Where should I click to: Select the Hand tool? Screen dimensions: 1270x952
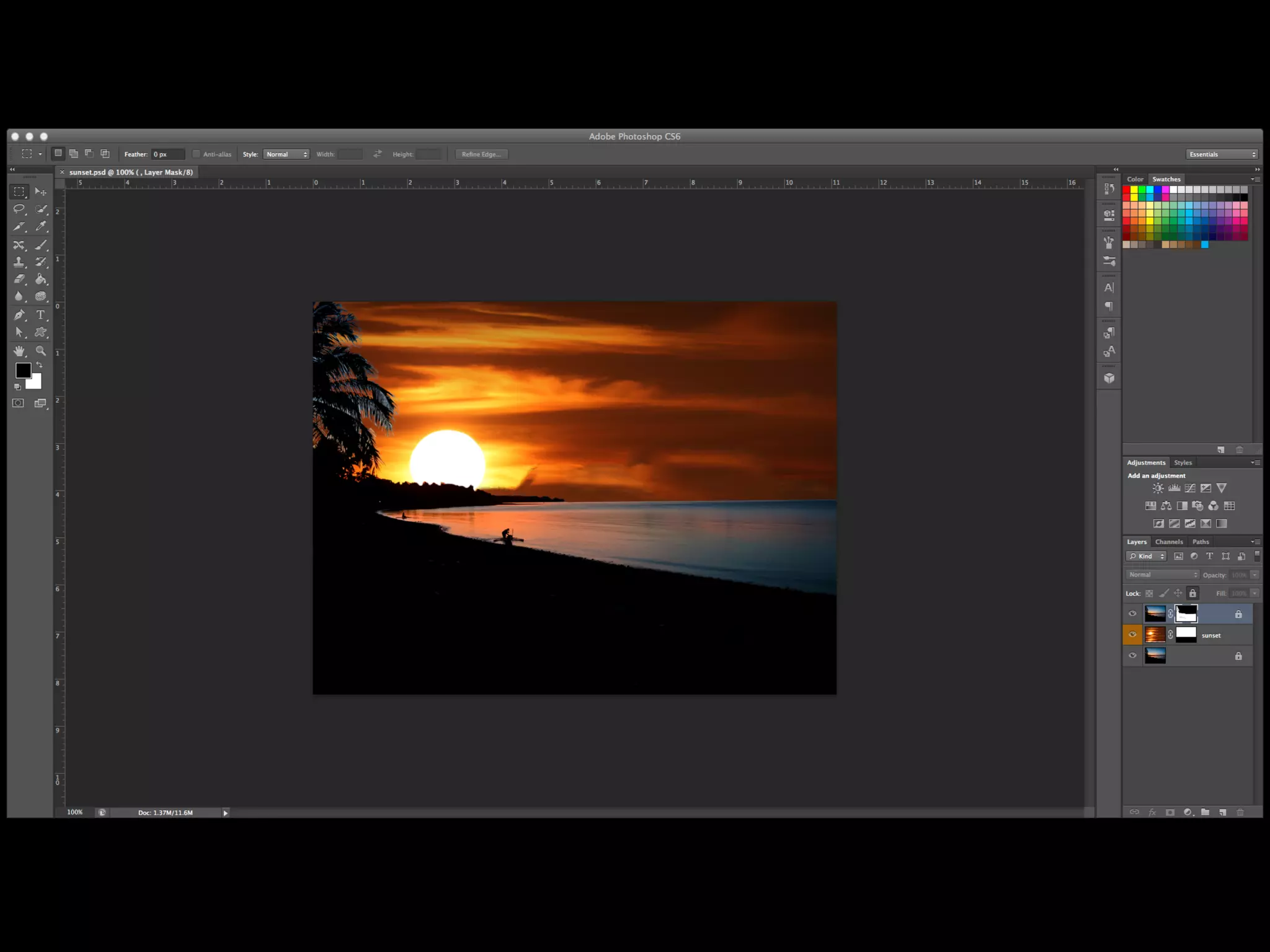pyautogui.click(x=19, y=351)
